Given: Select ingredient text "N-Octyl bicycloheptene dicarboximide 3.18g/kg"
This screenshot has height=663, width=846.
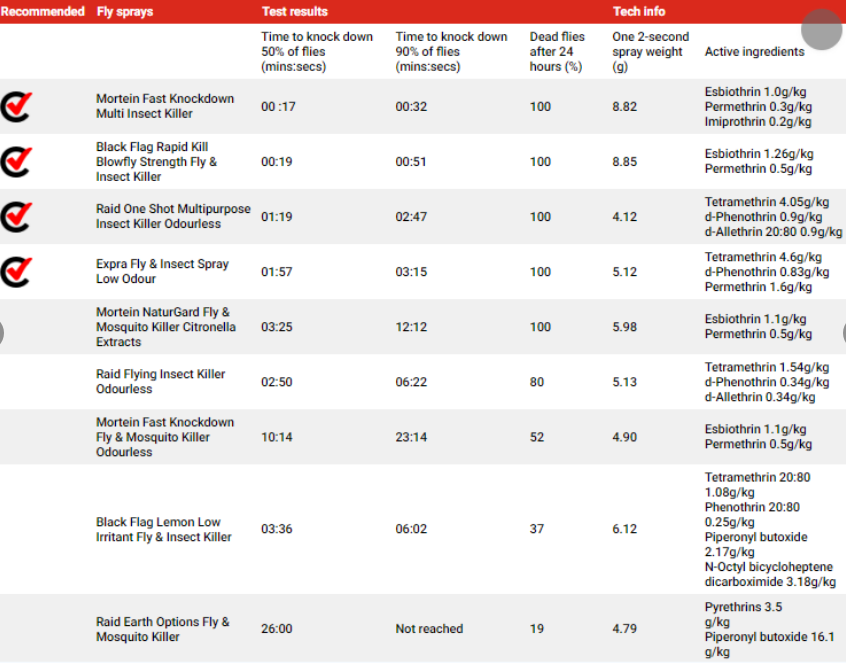Looking at the screenshot, I should coord(770,574).
